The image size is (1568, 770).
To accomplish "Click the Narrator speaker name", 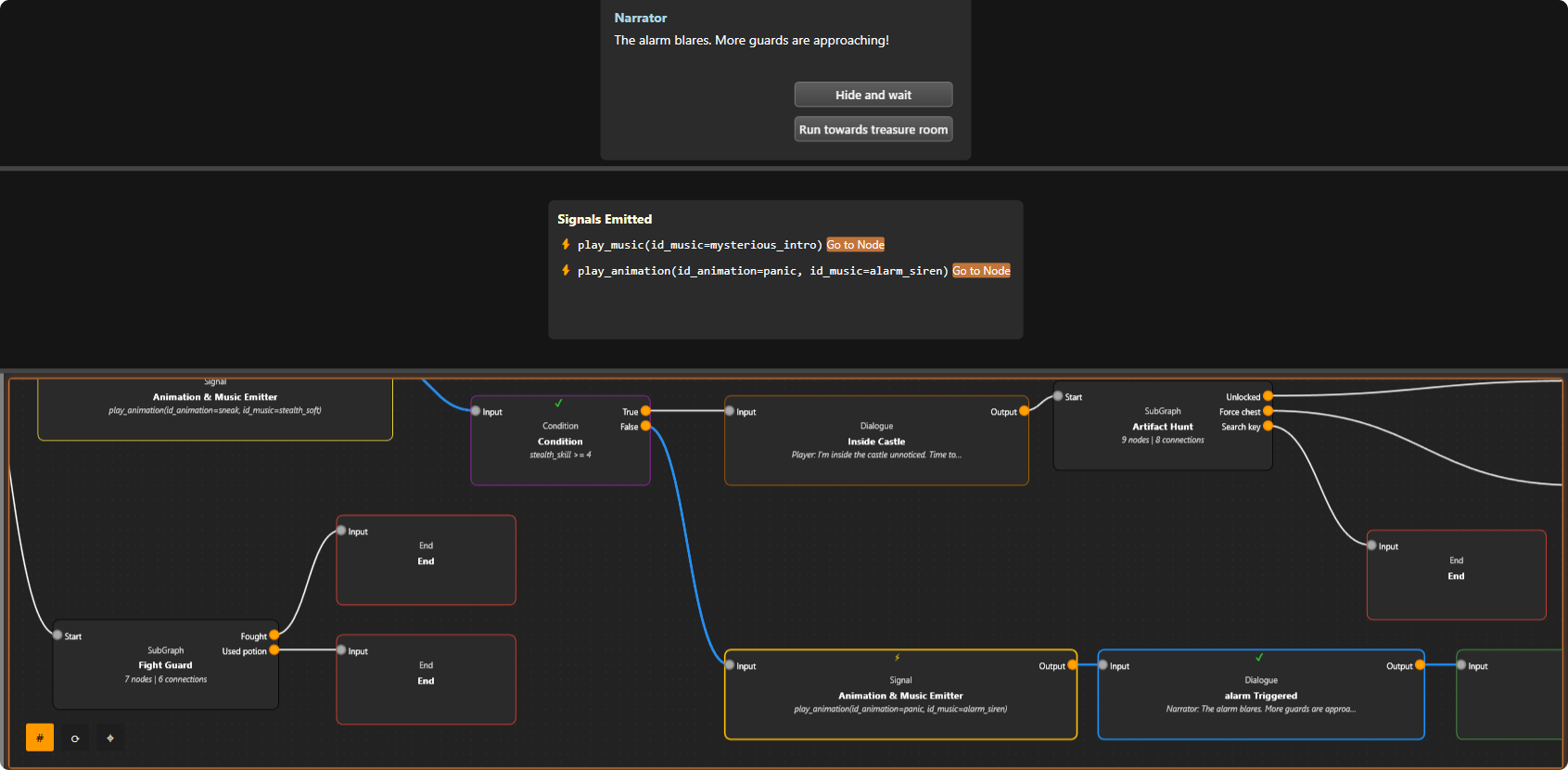I will (641, 18).
